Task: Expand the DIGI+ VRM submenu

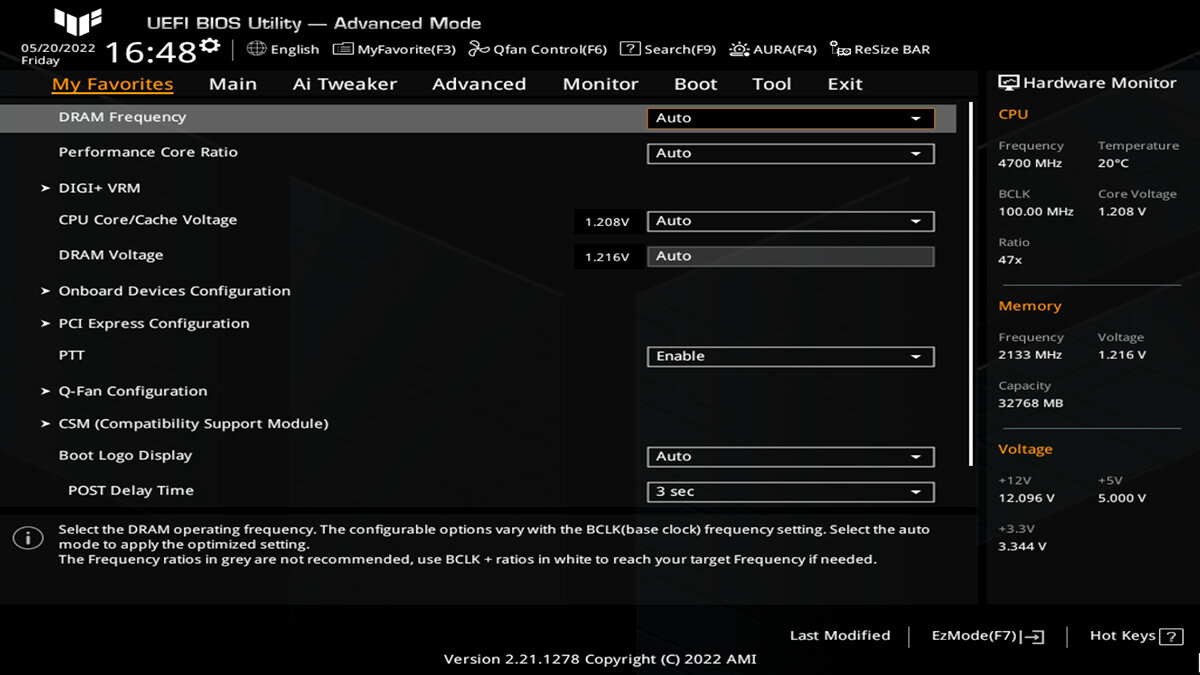Action: point(99,188)
